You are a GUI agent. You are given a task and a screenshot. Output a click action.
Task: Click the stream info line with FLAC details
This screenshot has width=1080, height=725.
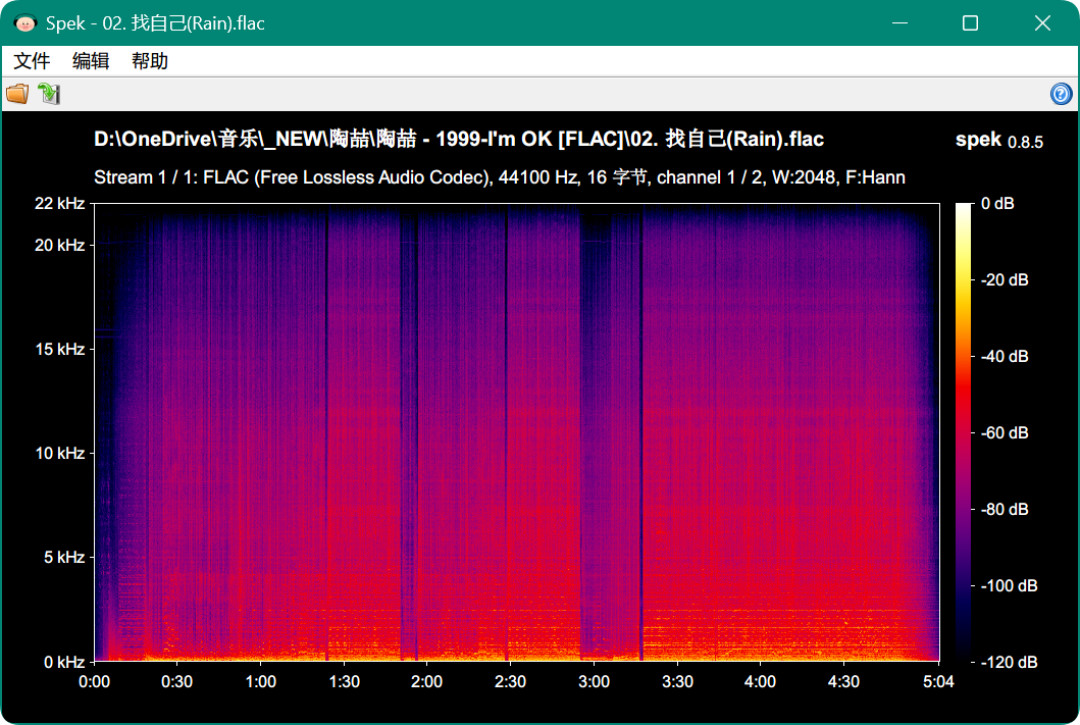click(x=499, y=178)
